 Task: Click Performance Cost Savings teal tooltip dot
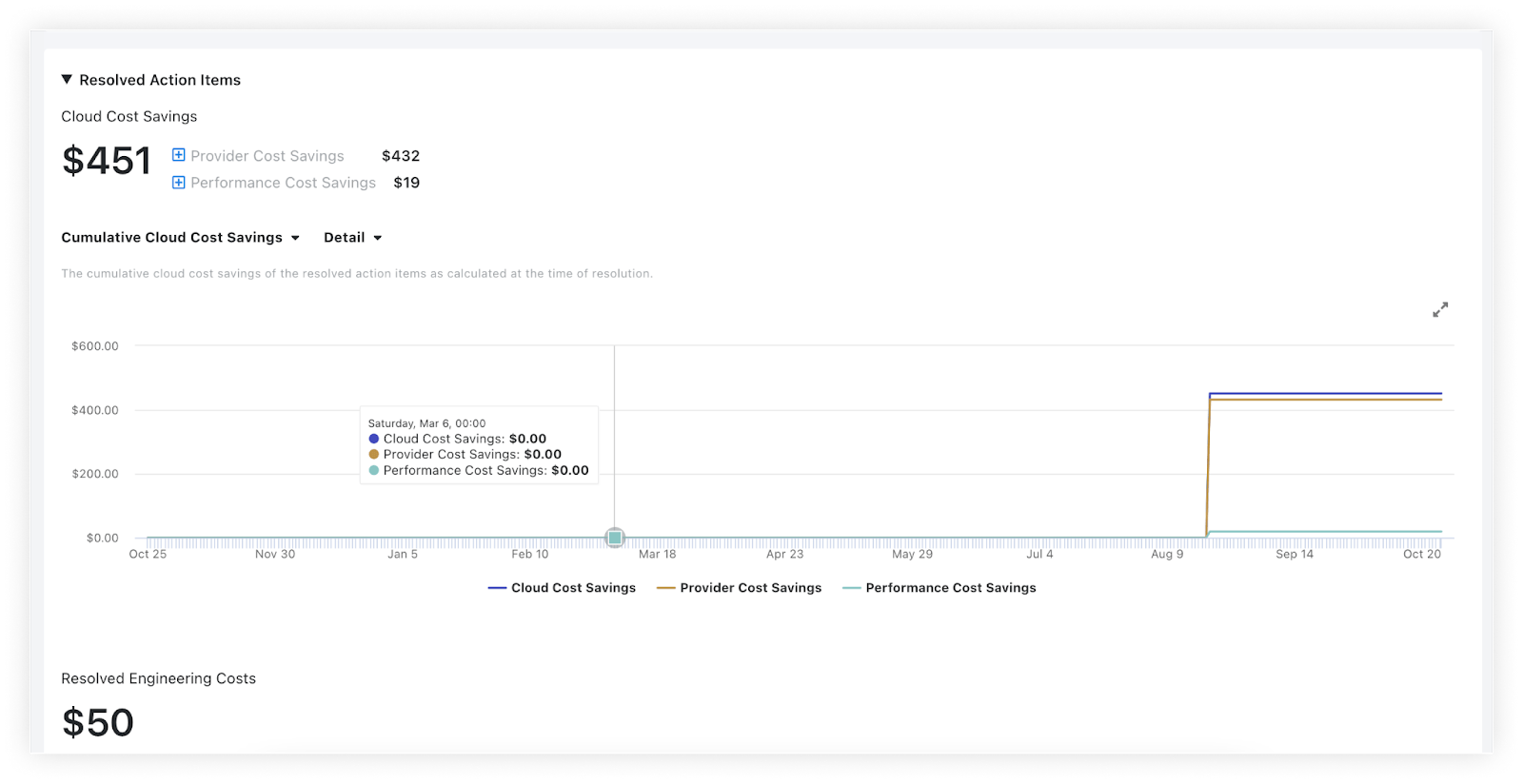(x=374, y=470)
